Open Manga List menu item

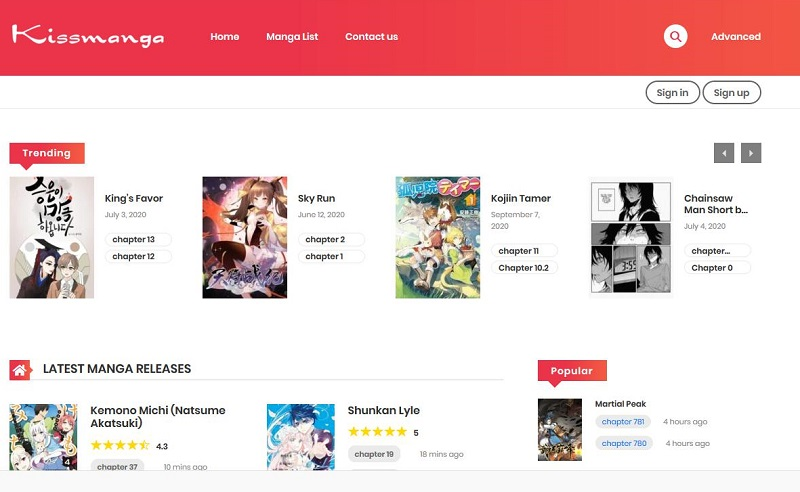(292, 37)
